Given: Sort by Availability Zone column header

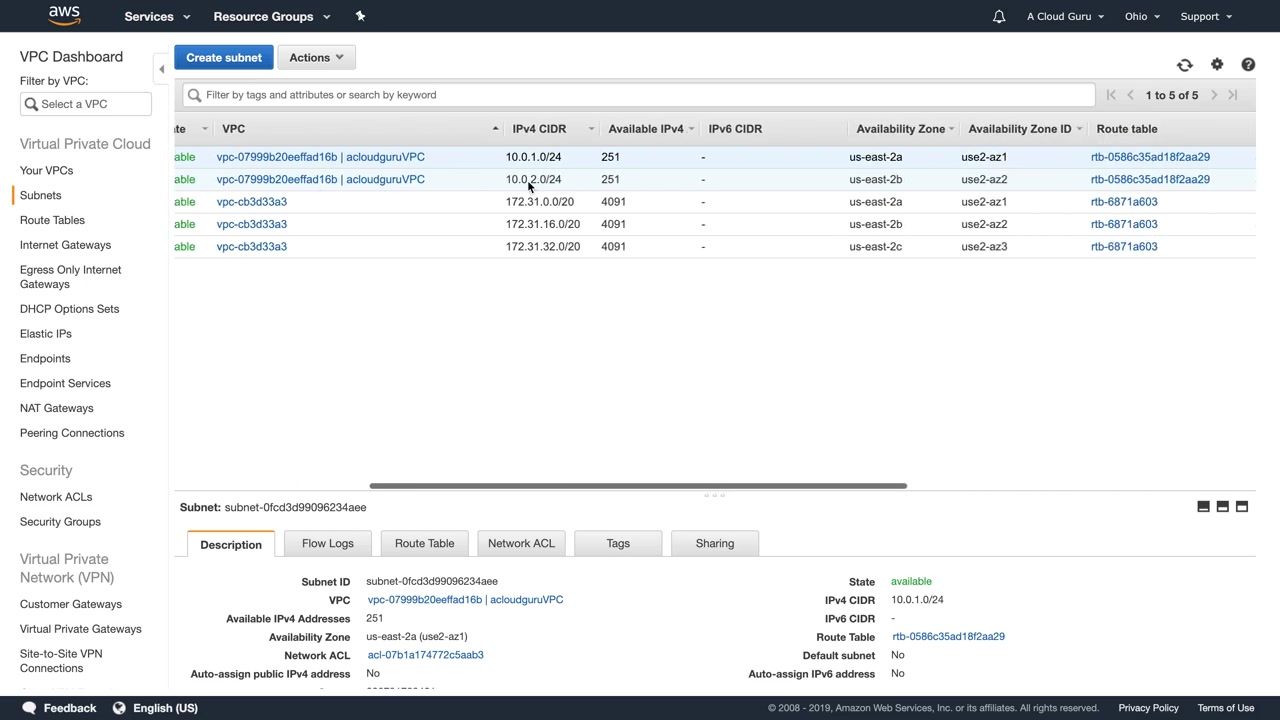Looking at the screenshot, I should tap(904, 129).
